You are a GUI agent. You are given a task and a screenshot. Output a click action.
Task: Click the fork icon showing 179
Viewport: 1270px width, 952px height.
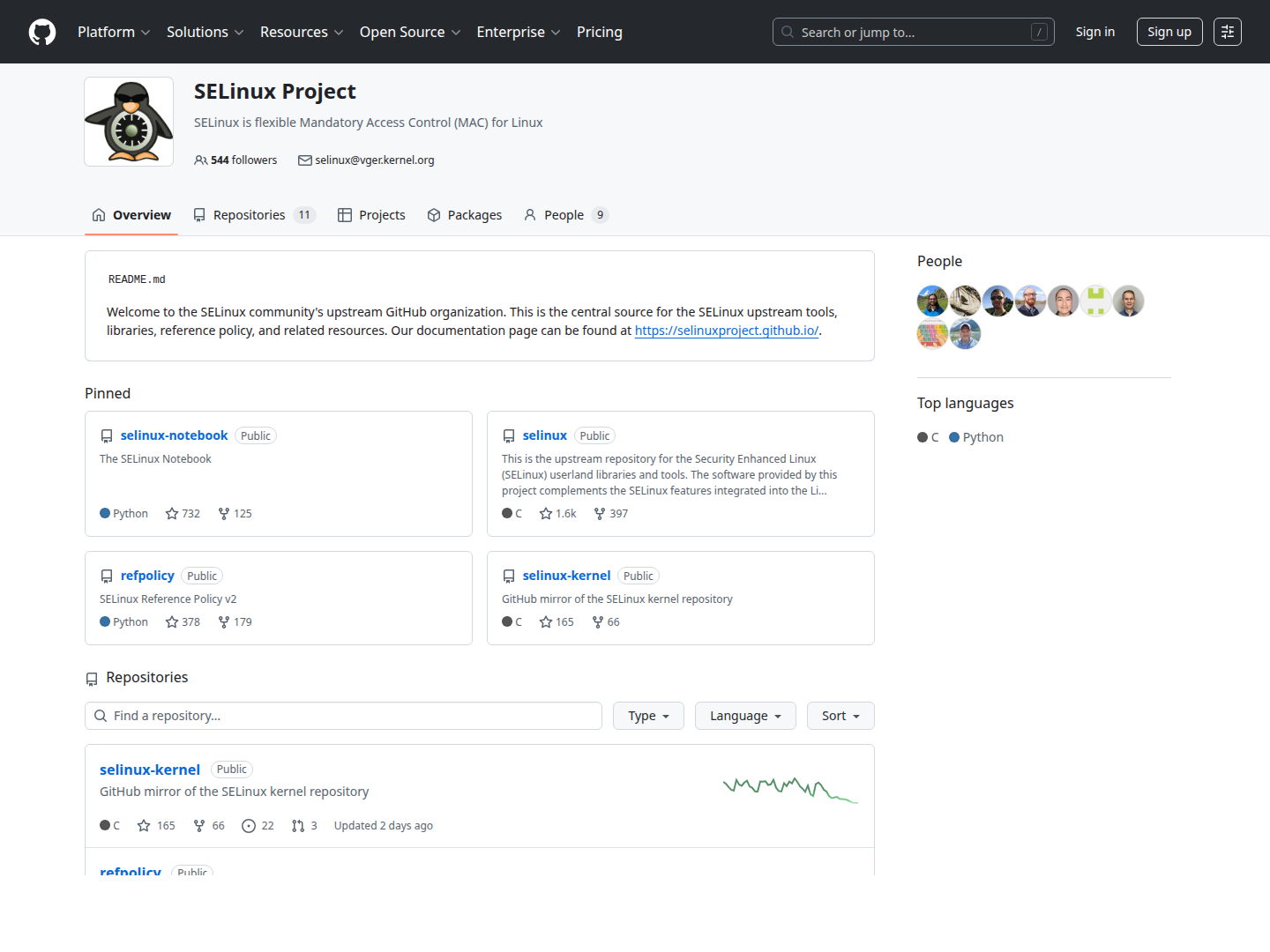[x=224, y=622]
